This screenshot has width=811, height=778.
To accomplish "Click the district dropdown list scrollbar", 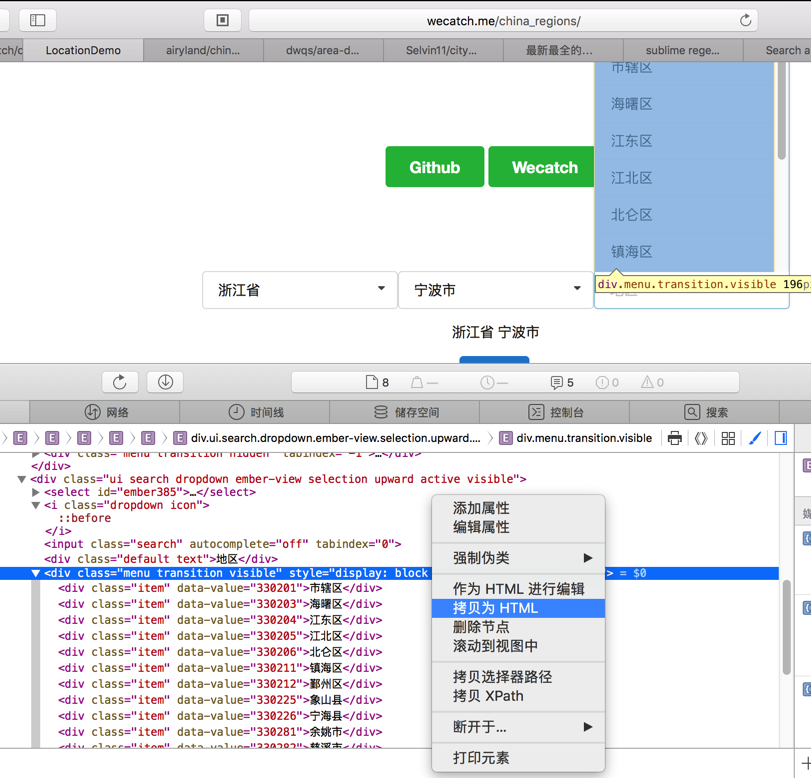I will click(781, 111).
